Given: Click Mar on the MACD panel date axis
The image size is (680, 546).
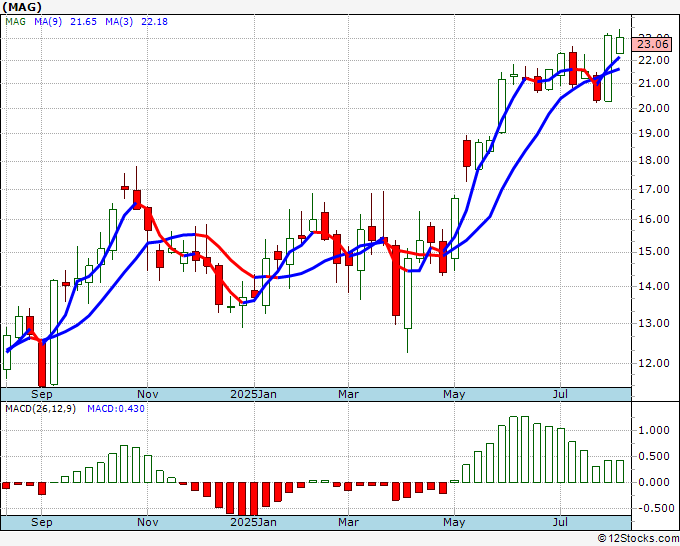Looking at the screenshot, I should point(349,522).
